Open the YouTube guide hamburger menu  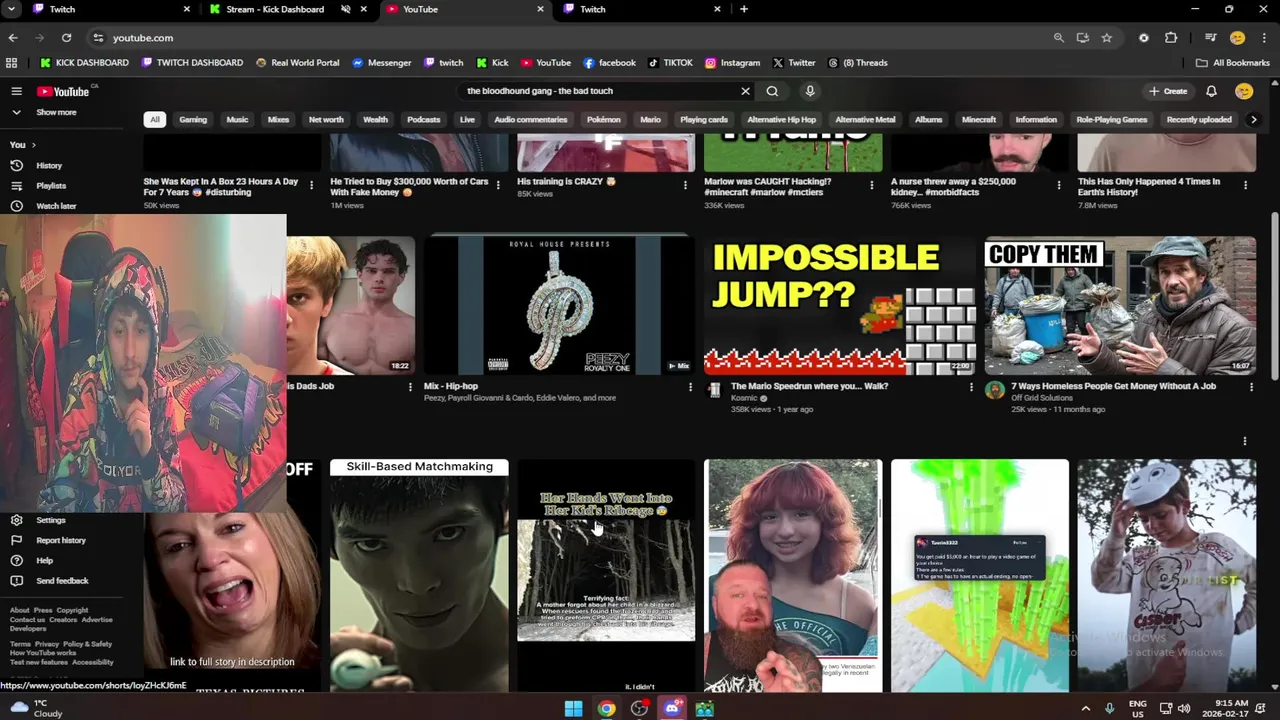(16, 91)
